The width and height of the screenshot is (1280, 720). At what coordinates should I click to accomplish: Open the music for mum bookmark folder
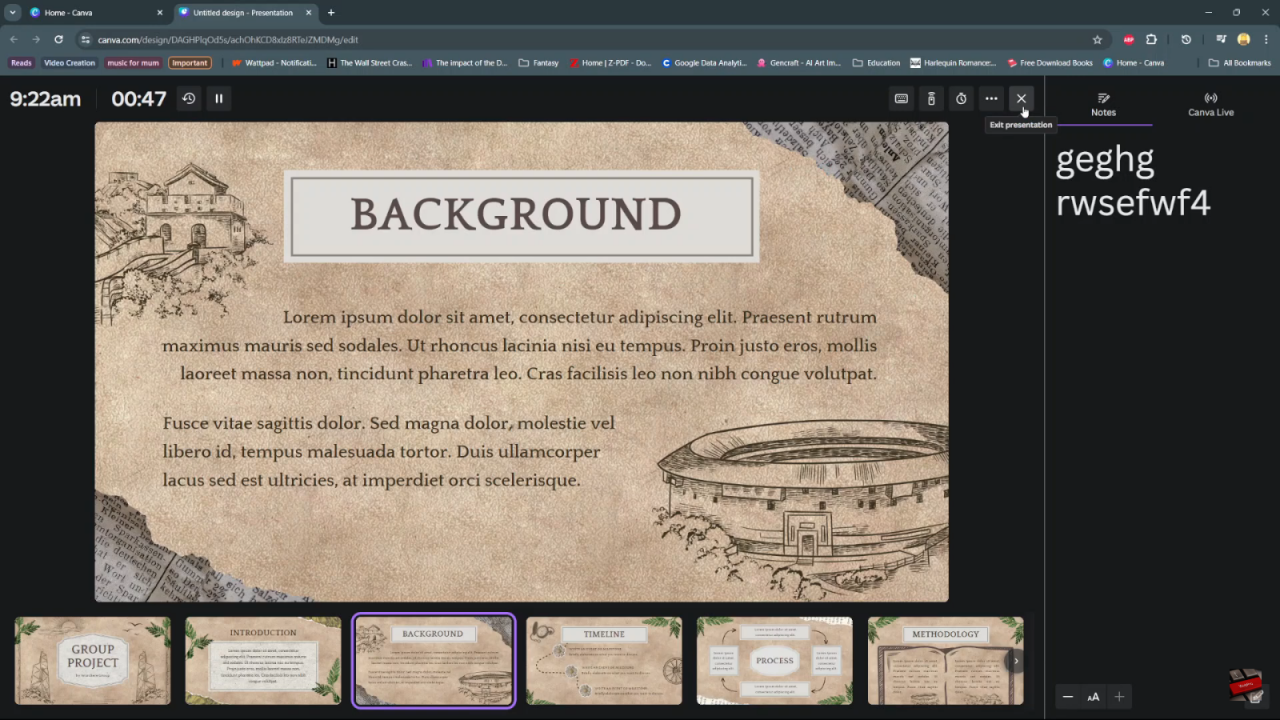coord(133,62)
